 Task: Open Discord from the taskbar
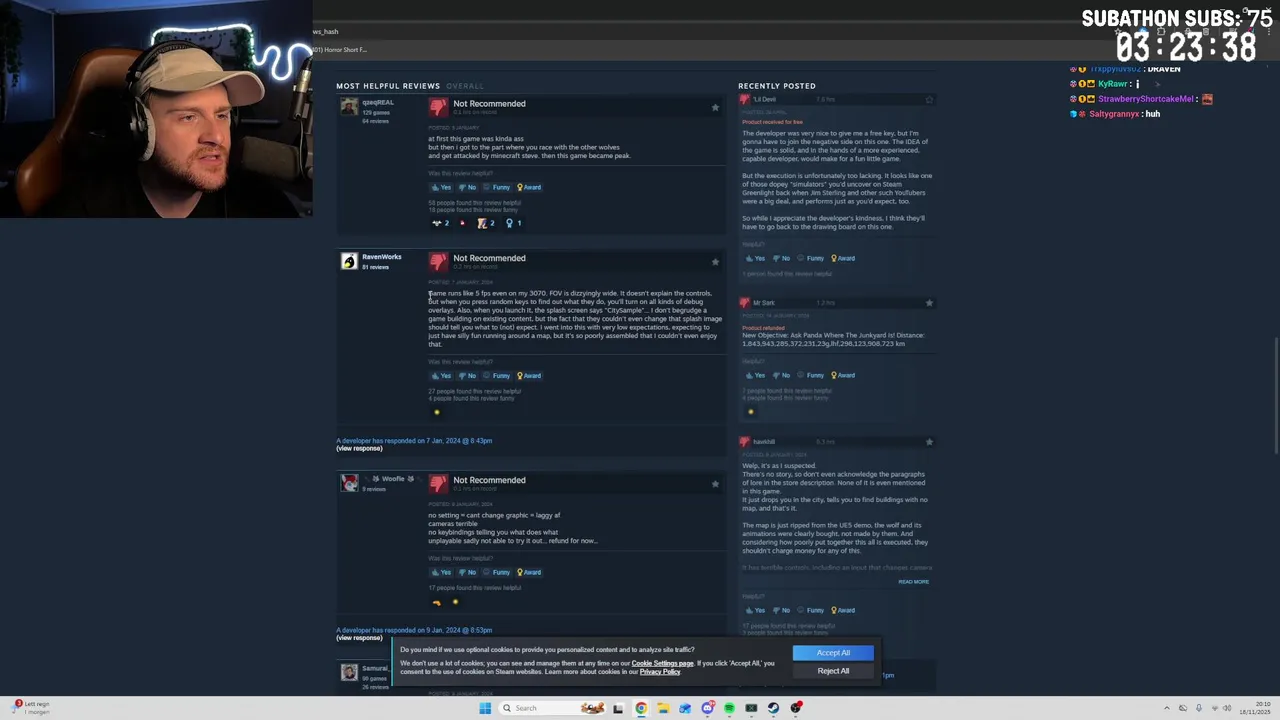click(707, 708)
